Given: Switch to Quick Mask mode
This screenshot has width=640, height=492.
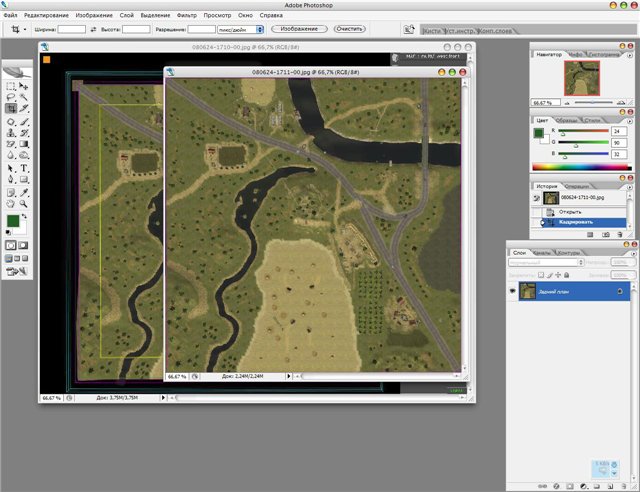Looking at the screenshot, I should pyautogui.click(x=23, y=245).
